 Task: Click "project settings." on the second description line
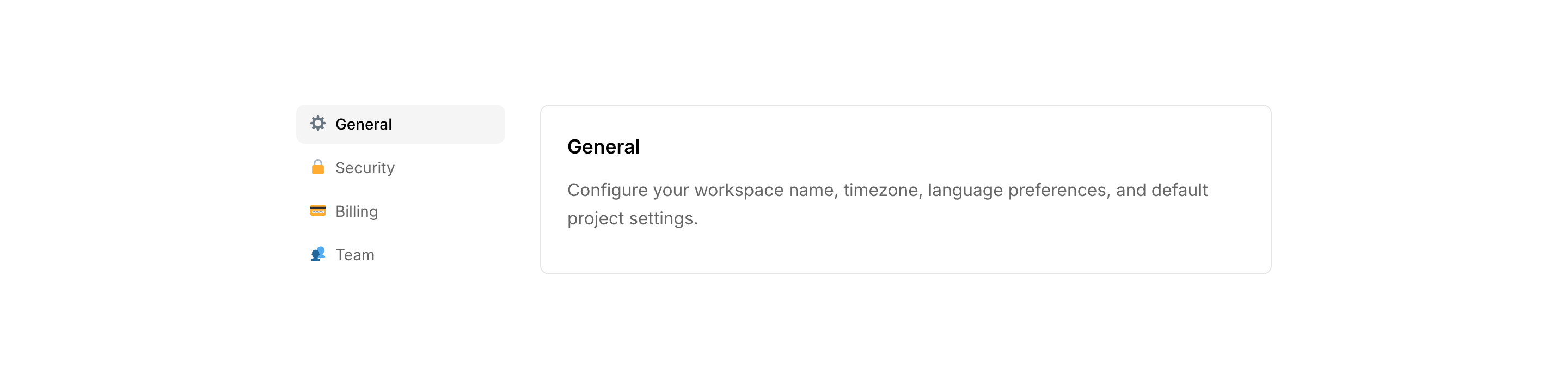coord(632,218)
